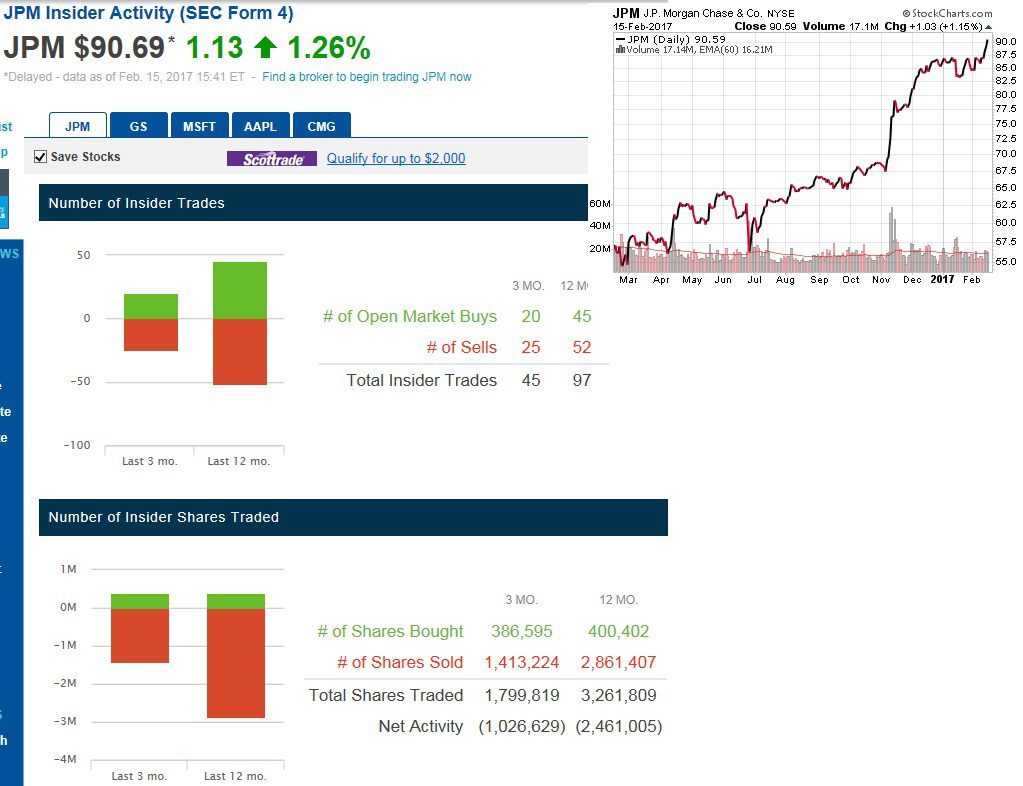This screenshot has width=1023, height=786.
Task: Click the 'Total Insider Trades' label
Action: (x=421, y=380)
